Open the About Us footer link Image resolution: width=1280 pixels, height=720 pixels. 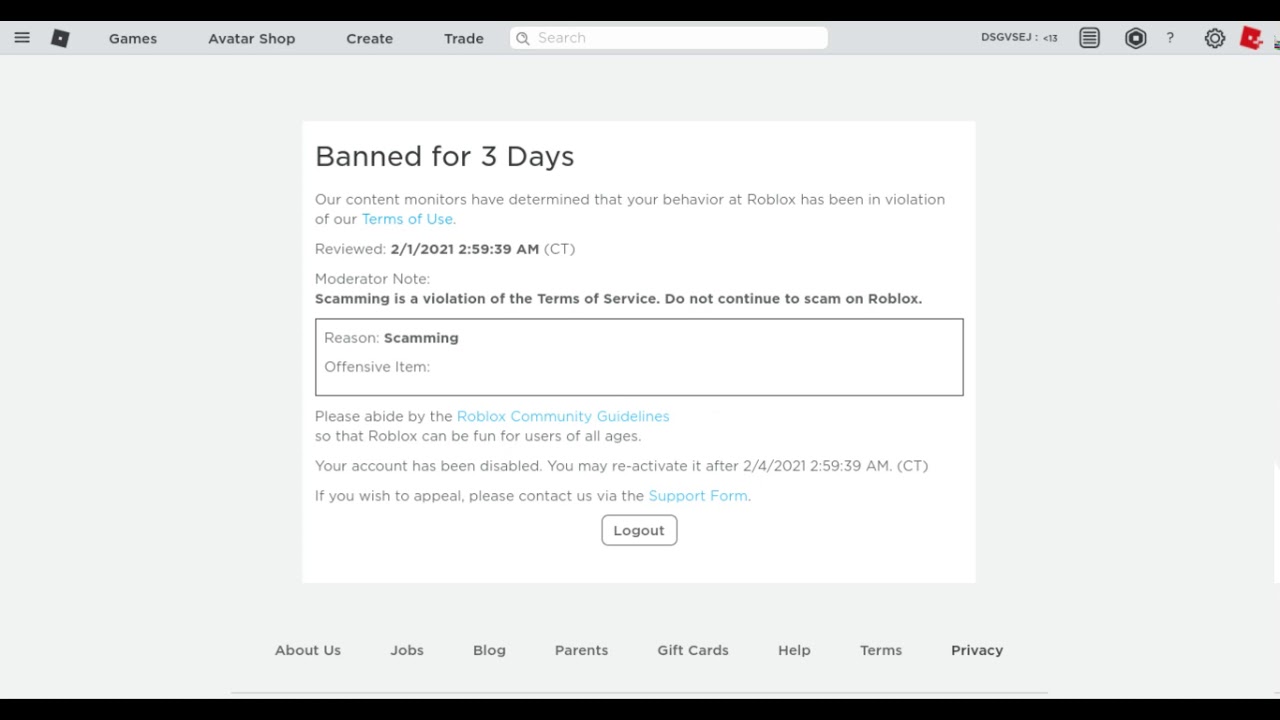point(308,650)
